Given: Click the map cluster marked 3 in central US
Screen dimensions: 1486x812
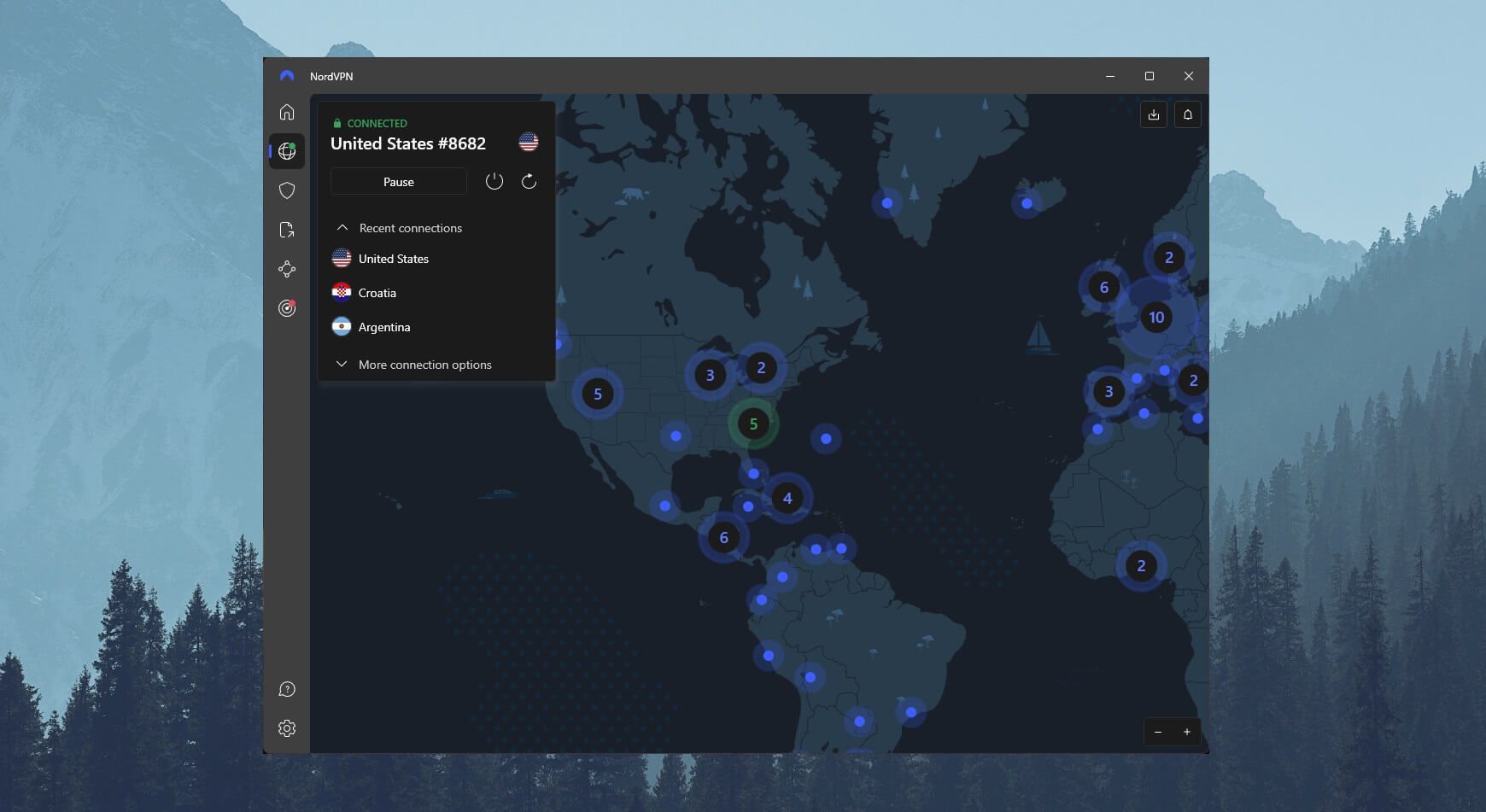Looking at the screenshot, I should 710,375.
